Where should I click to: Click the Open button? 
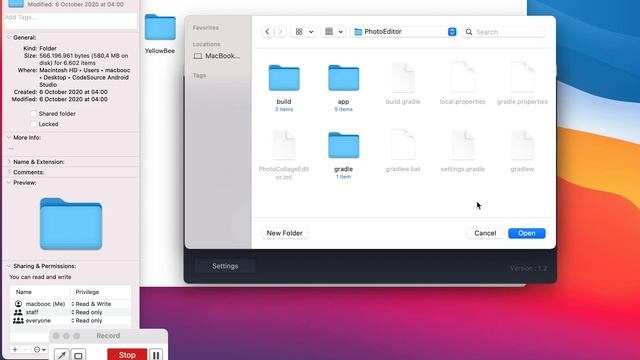tap(527, 233)
